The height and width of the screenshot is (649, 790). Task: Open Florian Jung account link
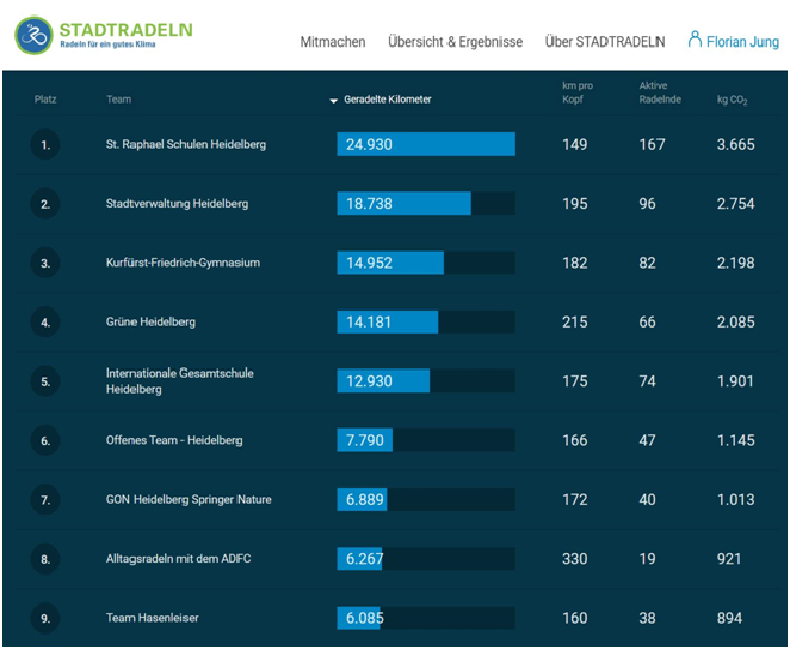coord(743,41)
